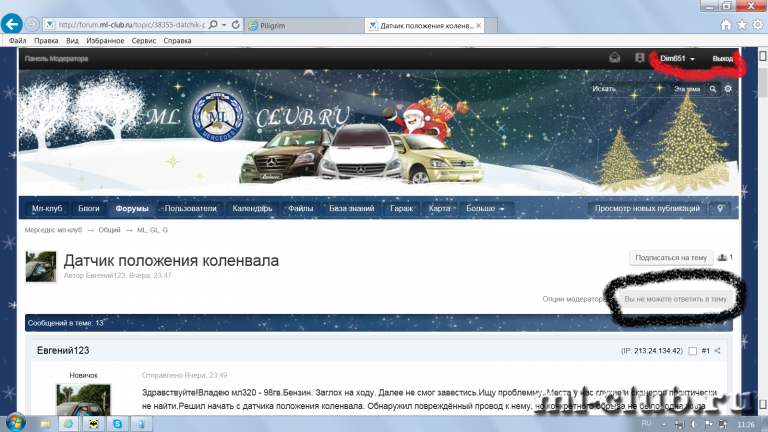The height and width of the screenshot is (432, 768).
Task: Follow the ML, GL, G breadcrumb
Action: (152, 230)
